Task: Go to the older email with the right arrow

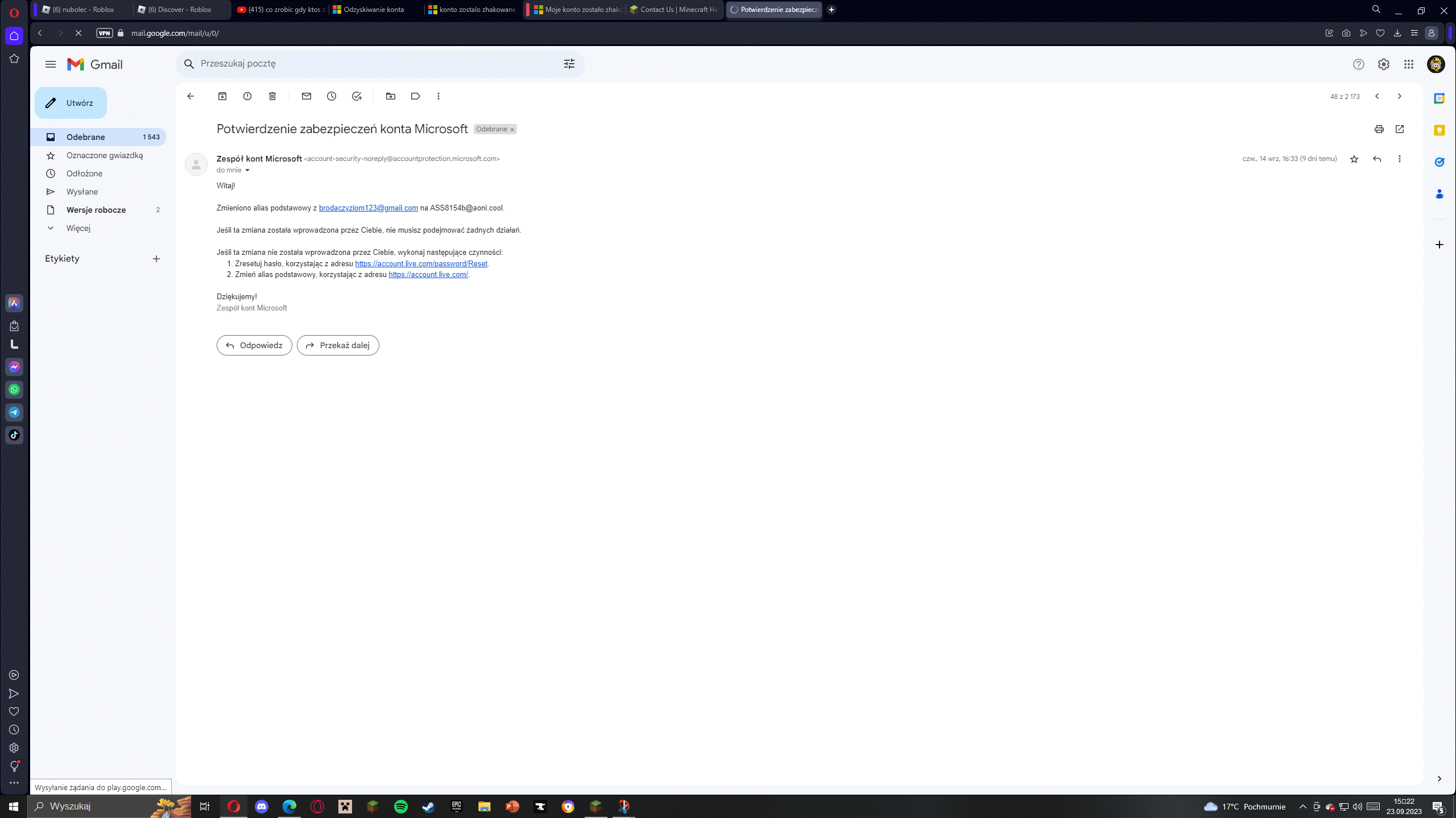Action: point(1400,96)
